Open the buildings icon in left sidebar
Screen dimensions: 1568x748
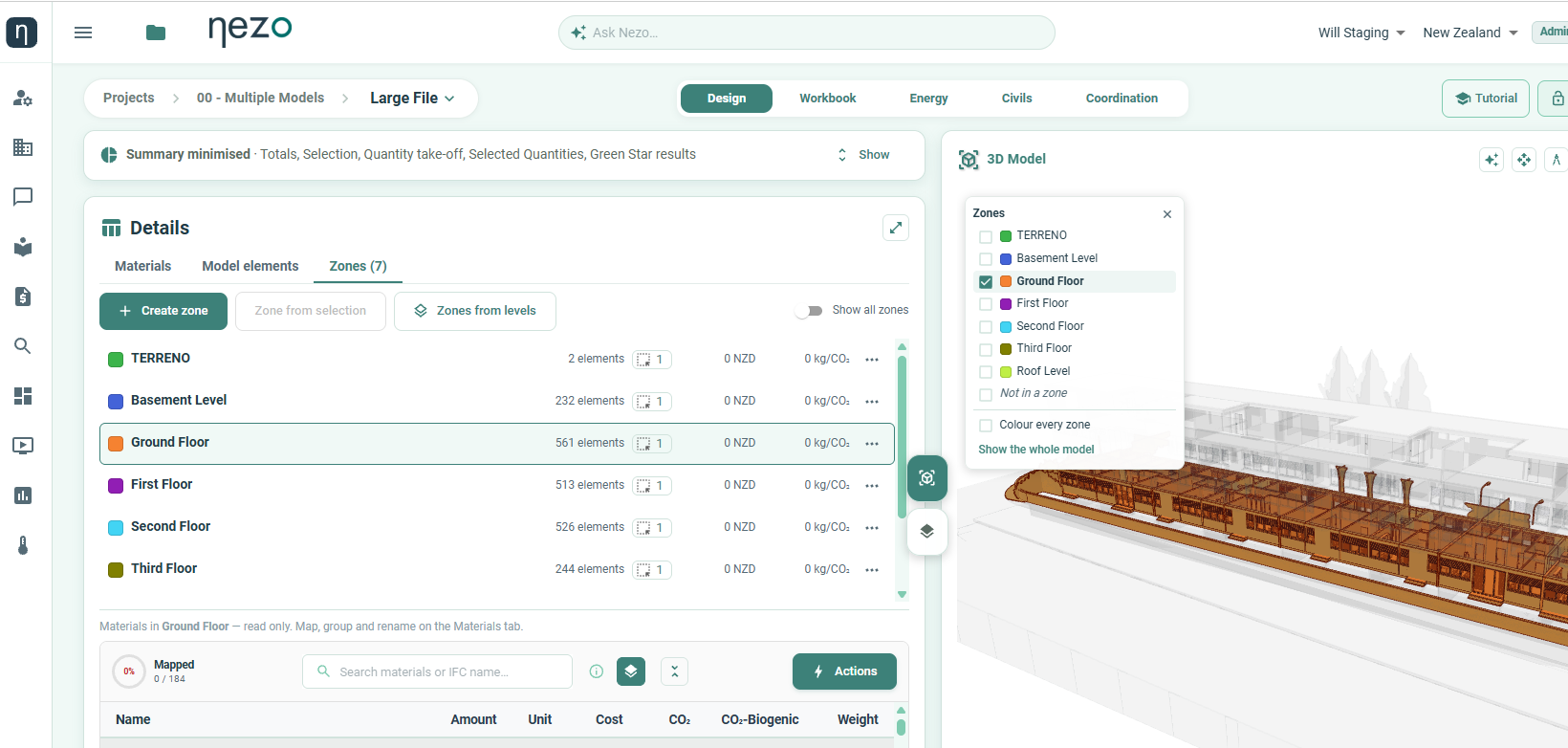pos(23,147)
